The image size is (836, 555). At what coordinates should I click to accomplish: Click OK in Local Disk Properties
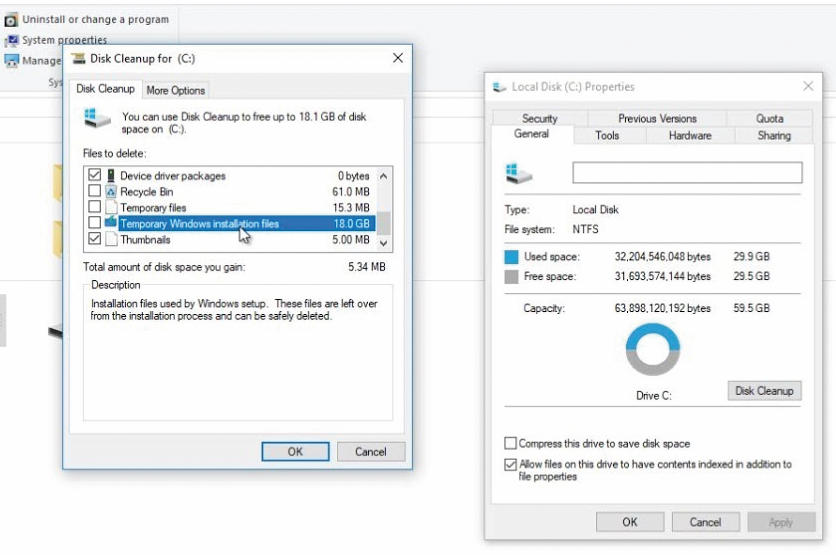[x=630, y=522]
